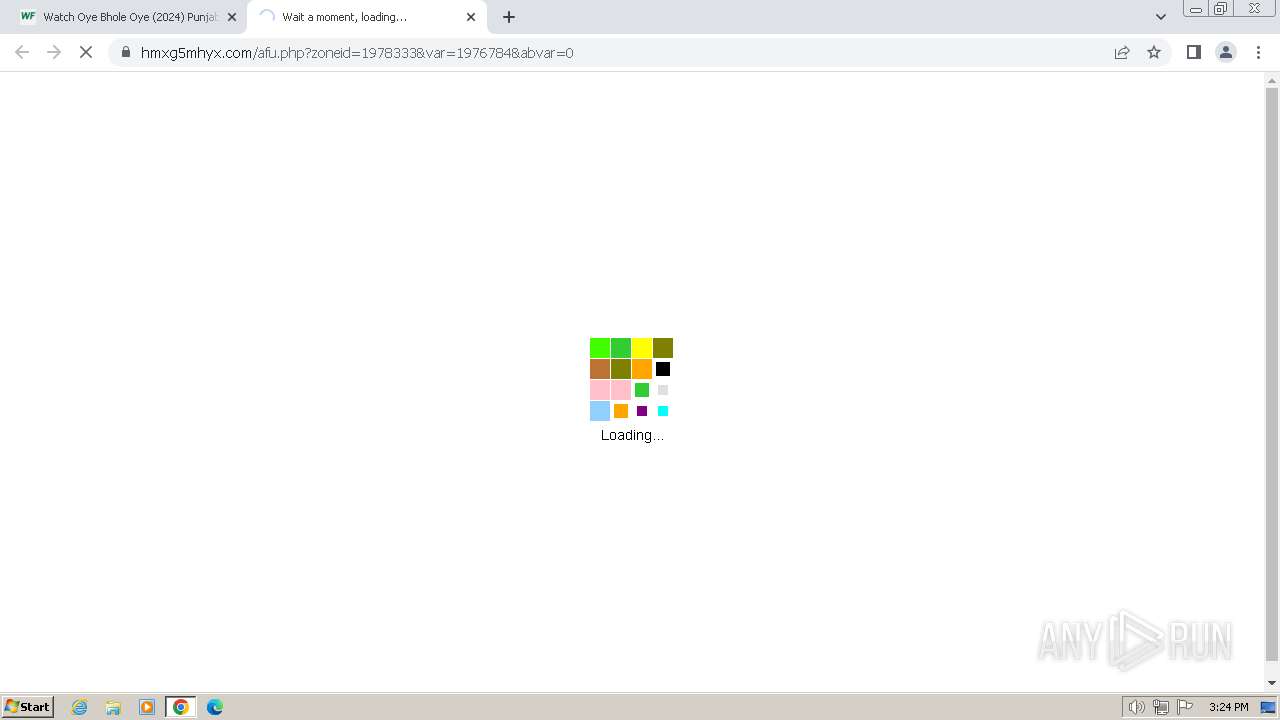Click the network tray icon
The width and height of the screenshot is (1280, 720).
coord(1161,707)
